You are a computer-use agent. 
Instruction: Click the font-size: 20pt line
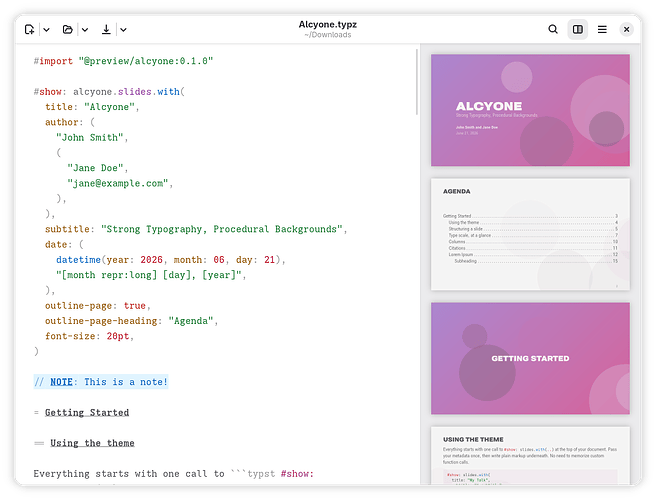(x=89, y=336)
